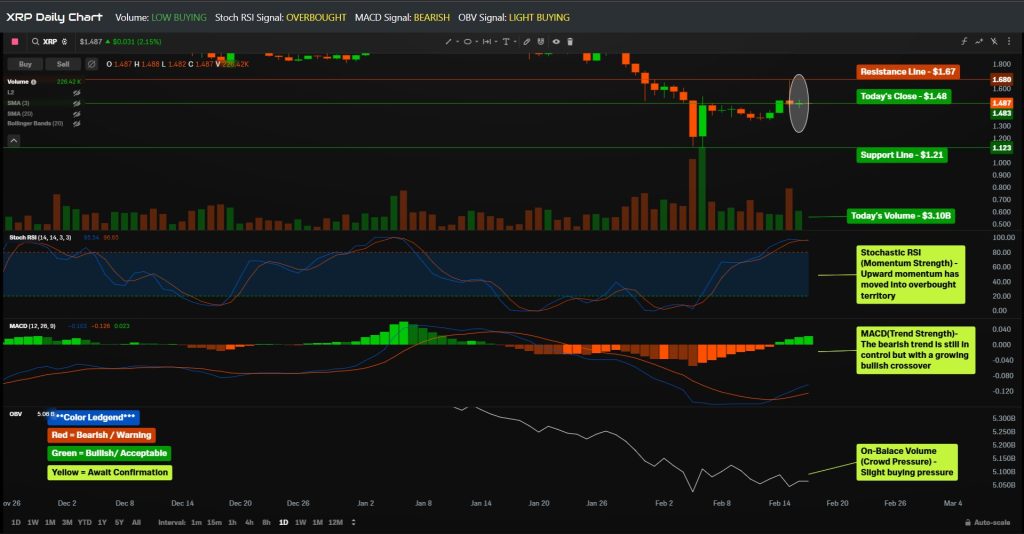Click the 1.487 current price tag
This screenshot has height=534, width=1024.
point(1002,103)
